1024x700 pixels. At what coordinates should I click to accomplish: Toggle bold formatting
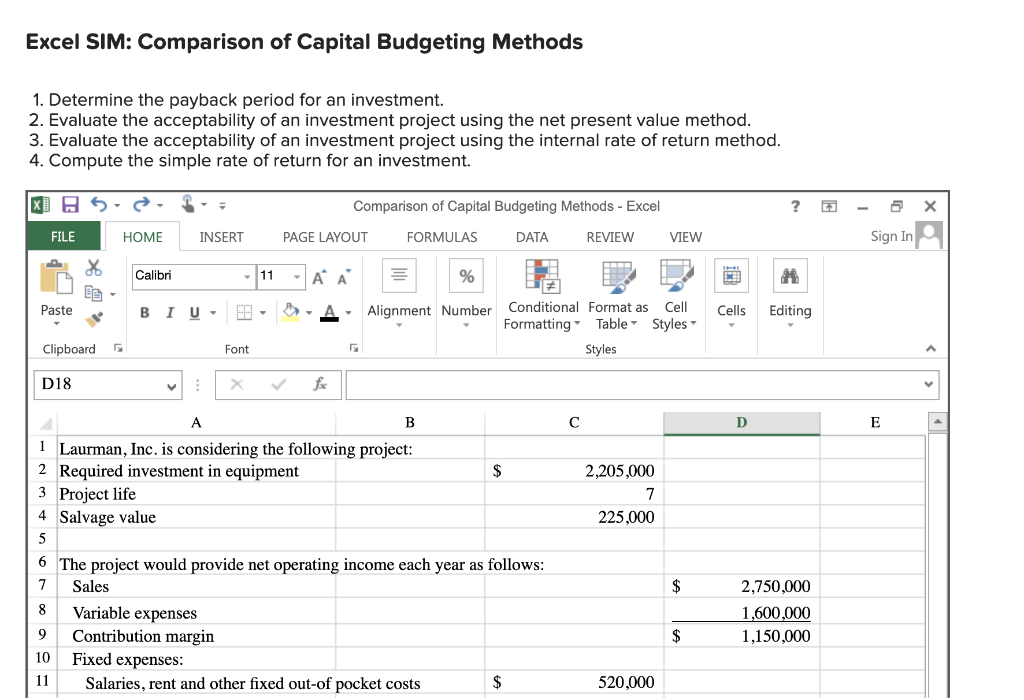point(145,311)
